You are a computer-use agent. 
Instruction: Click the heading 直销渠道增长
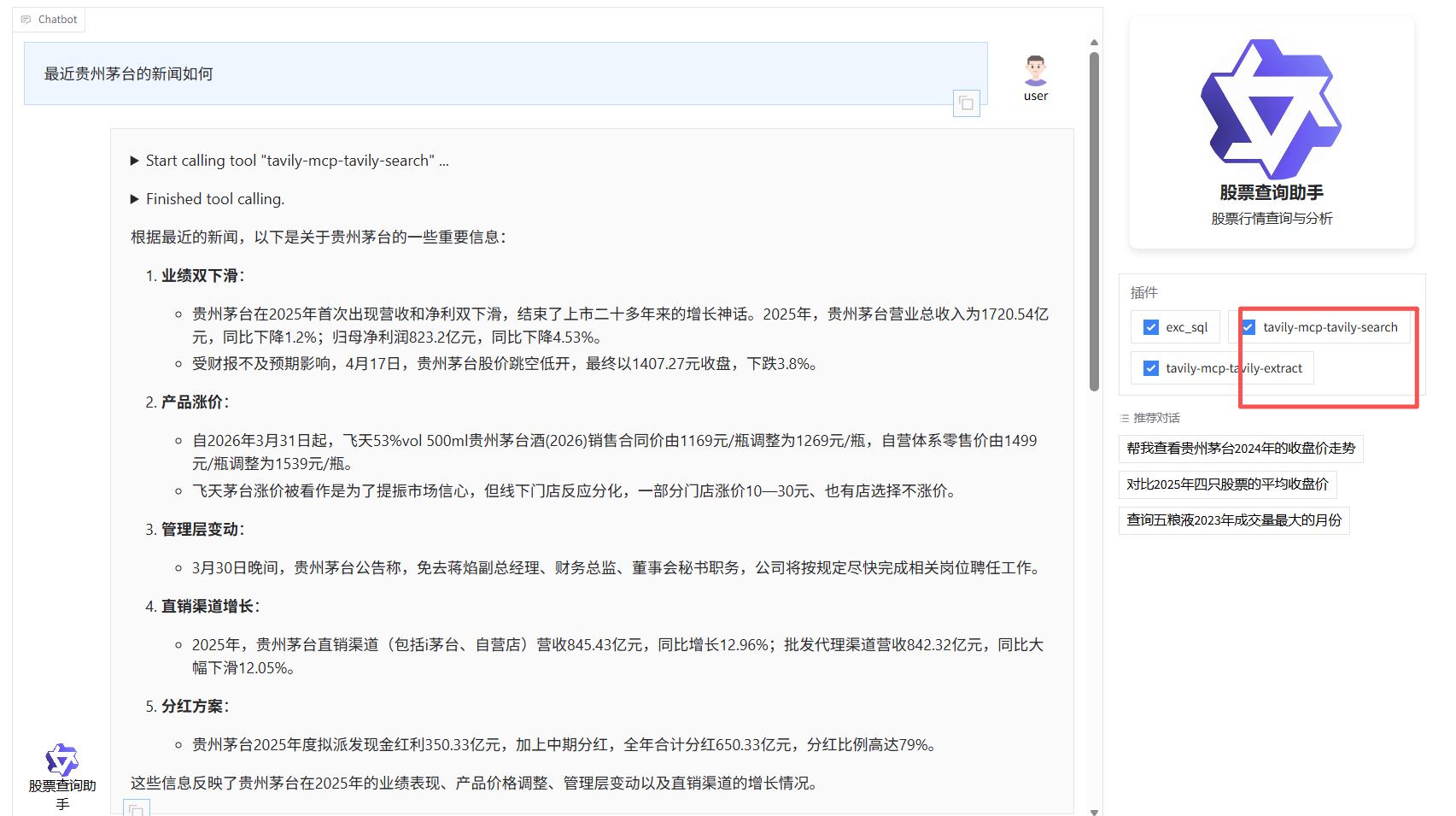click(210, 607)
